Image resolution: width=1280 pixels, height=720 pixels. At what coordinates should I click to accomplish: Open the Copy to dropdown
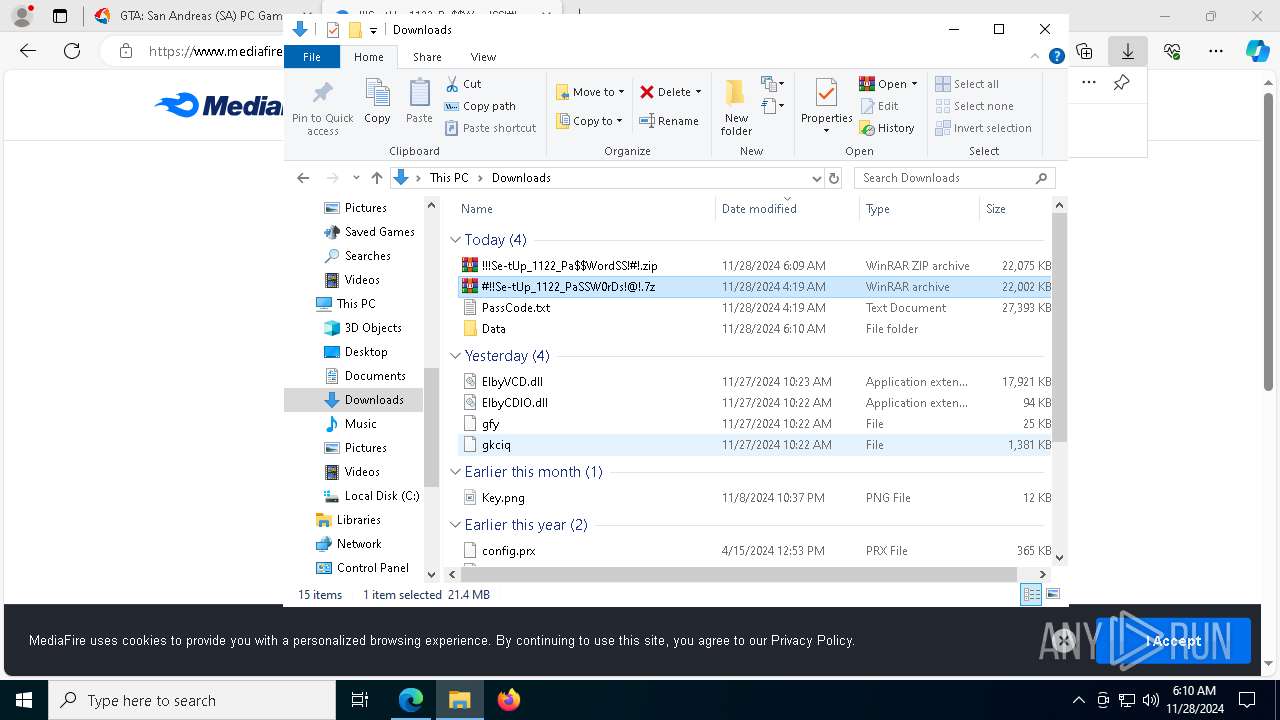coord(589,121)
